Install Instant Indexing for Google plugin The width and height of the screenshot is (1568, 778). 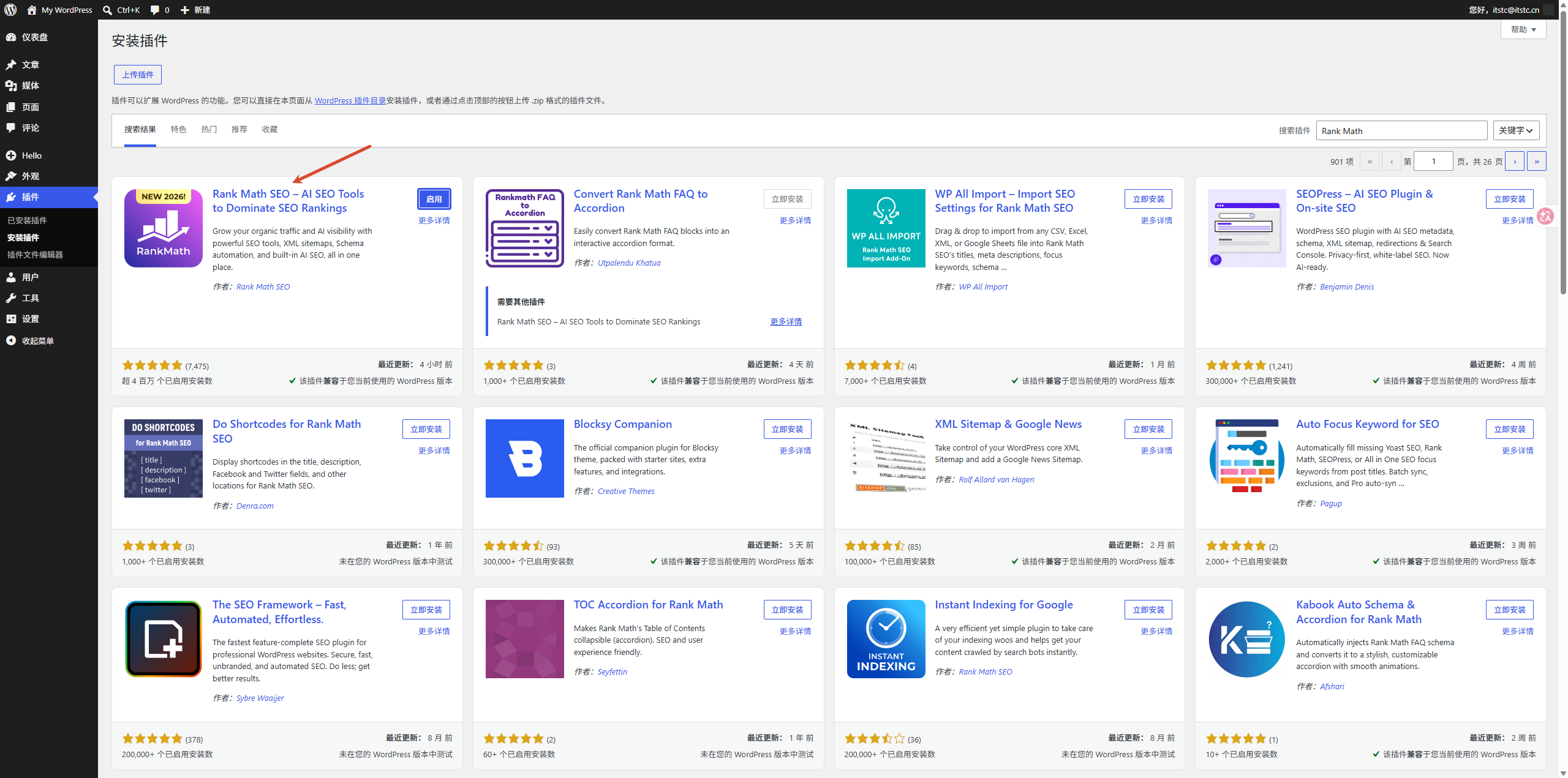coord(1148,610)
